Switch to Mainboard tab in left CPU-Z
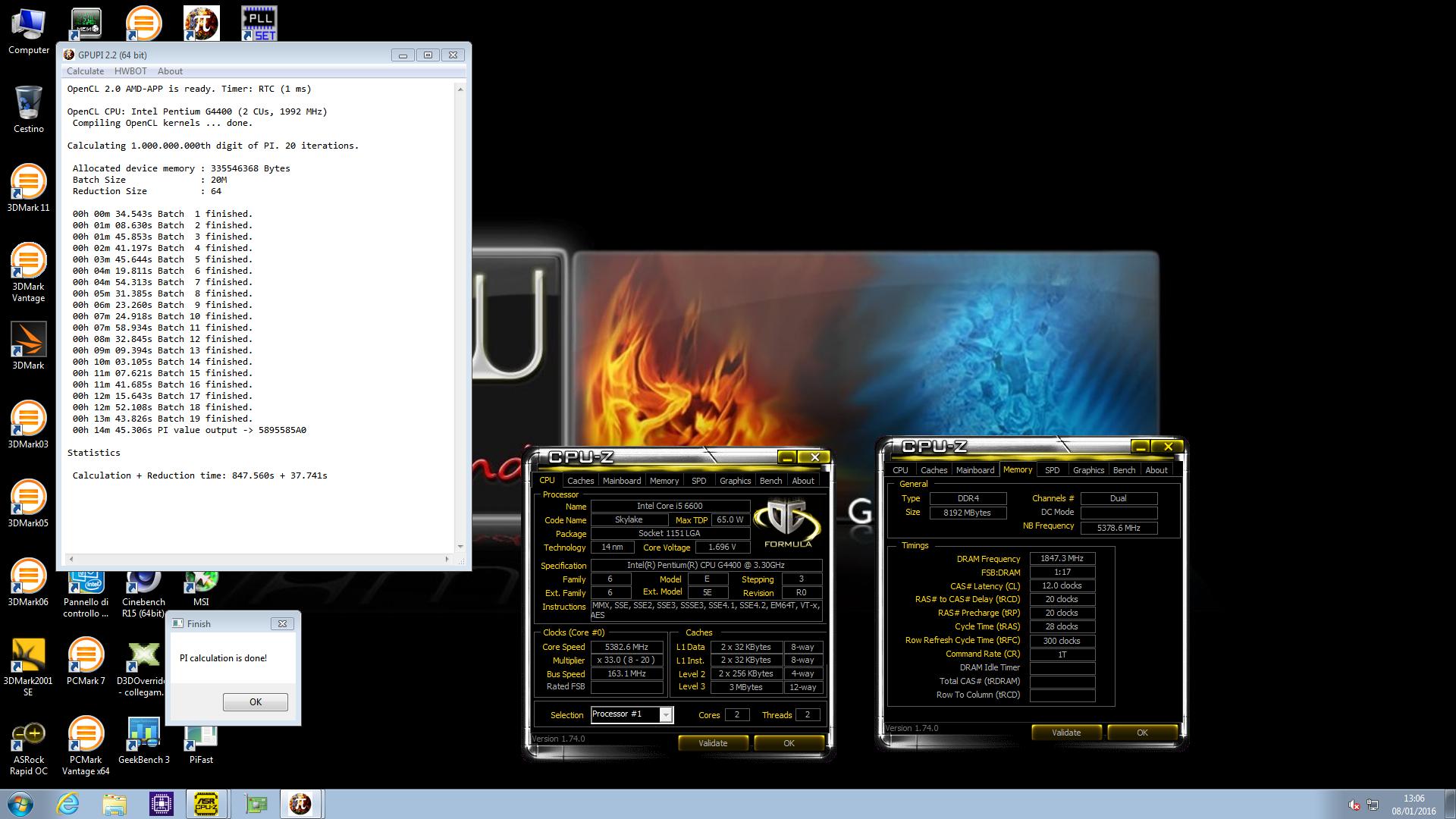The width and height of the screenshot is (1456, 819). click(622, 481)
